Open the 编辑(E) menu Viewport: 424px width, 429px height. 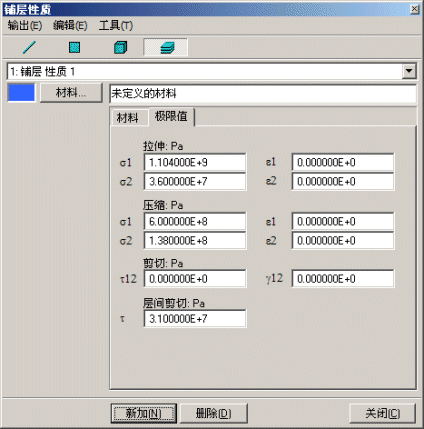point(70,26)
